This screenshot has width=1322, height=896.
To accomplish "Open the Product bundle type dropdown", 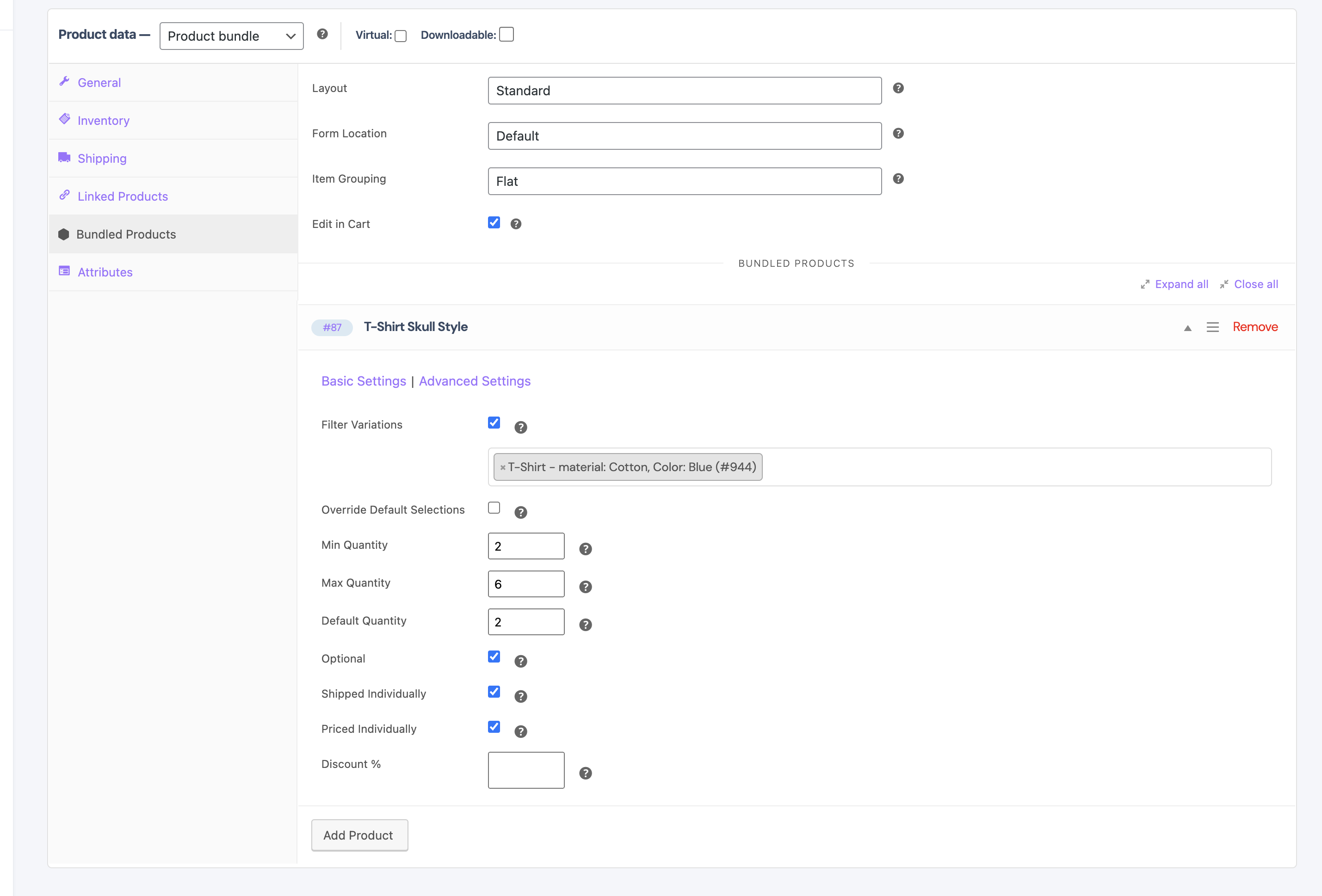I will 232,36.
